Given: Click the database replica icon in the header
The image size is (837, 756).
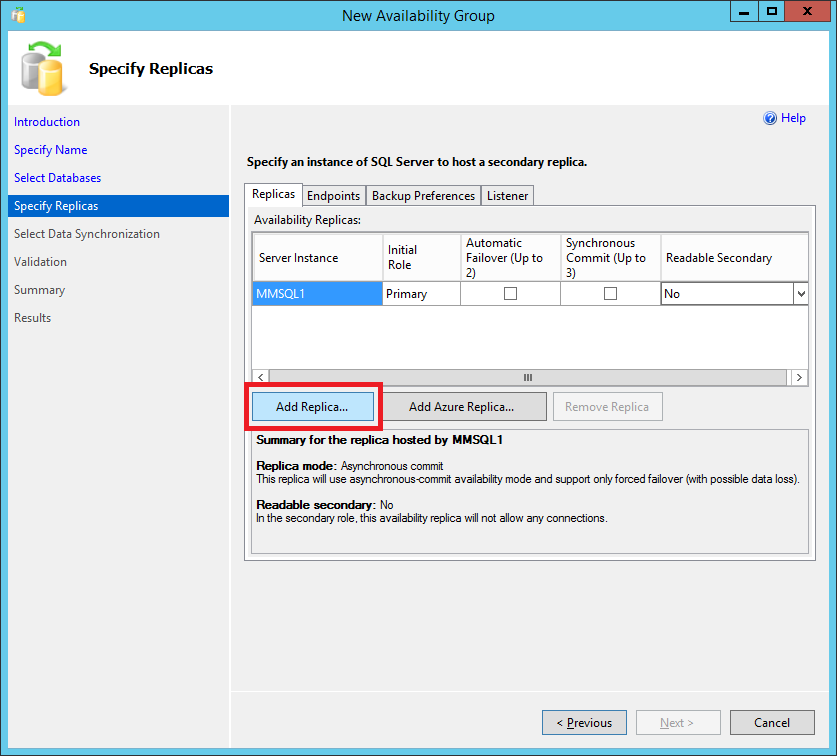Looking at the screenshot, I should tap(44, 66).
